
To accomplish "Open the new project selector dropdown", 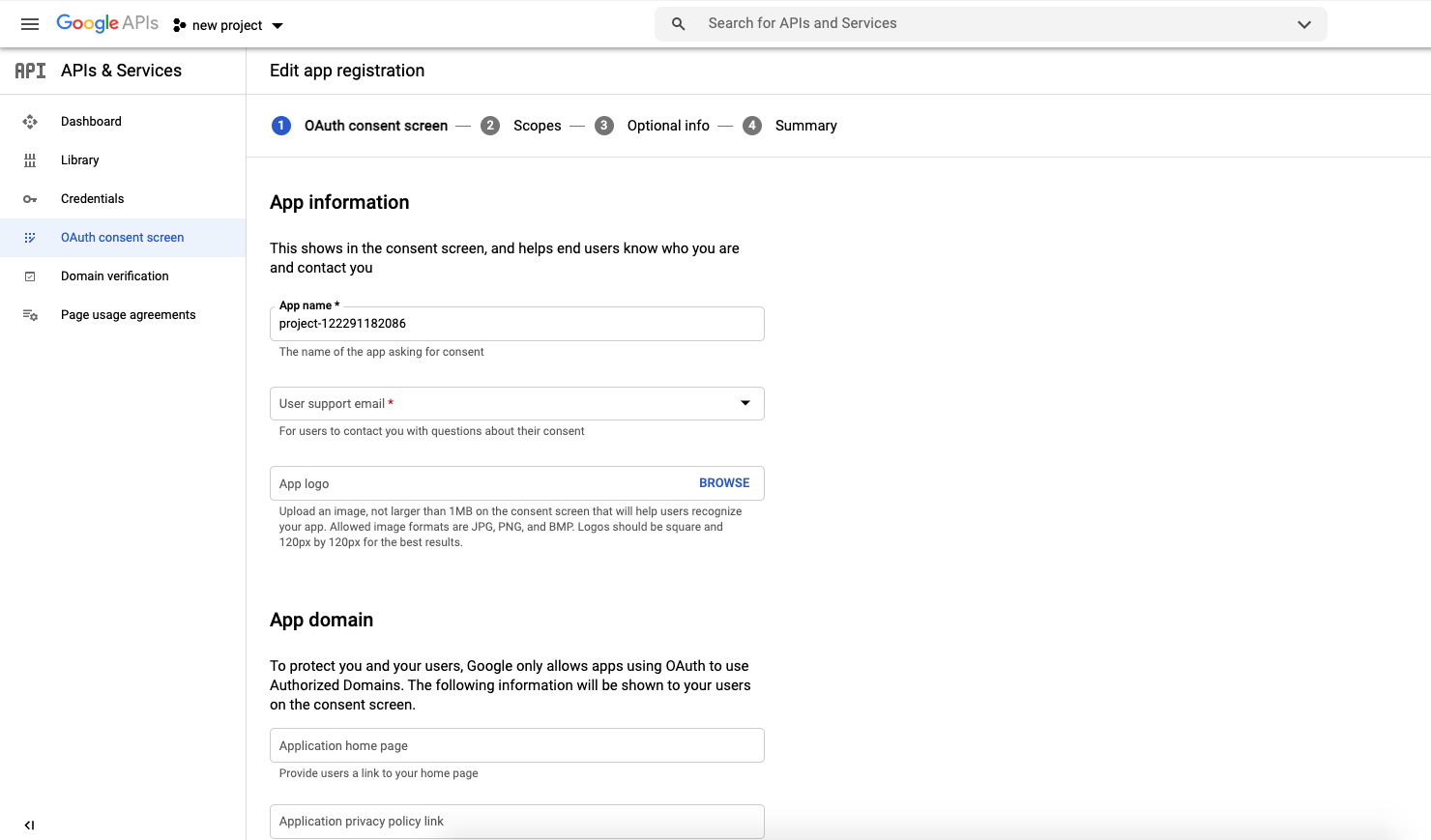I will 228,25.
